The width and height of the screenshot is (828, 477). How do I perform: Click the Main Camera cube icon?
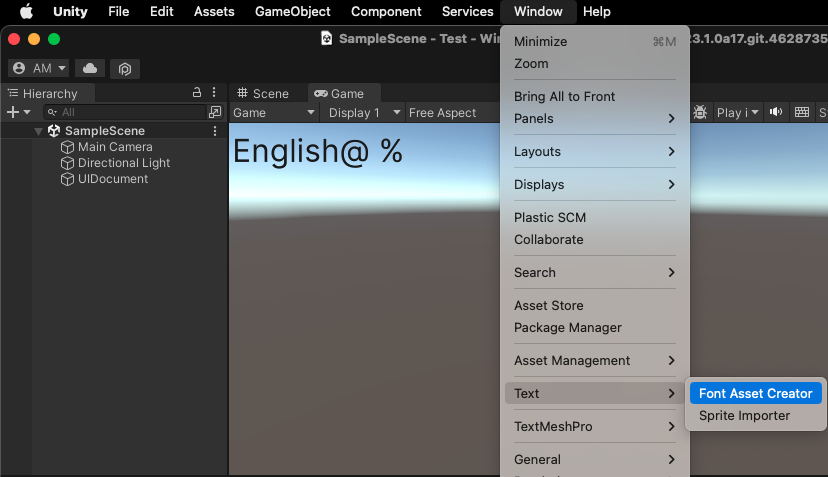[x=67, y=147]
